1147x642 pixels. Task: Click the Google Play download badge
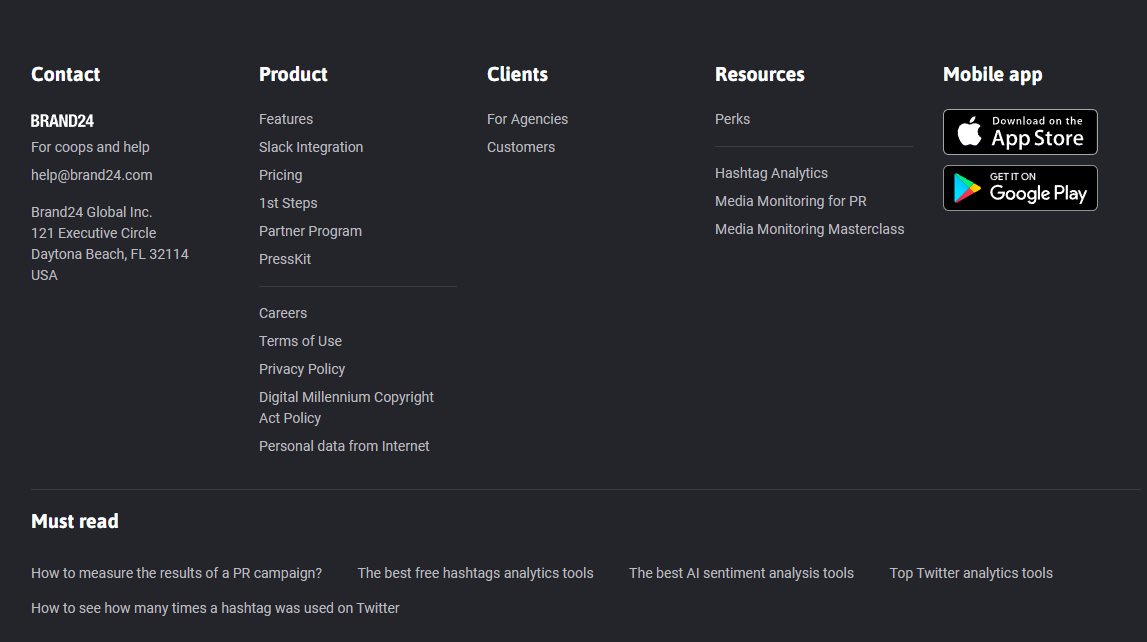tap(1020, 188)
